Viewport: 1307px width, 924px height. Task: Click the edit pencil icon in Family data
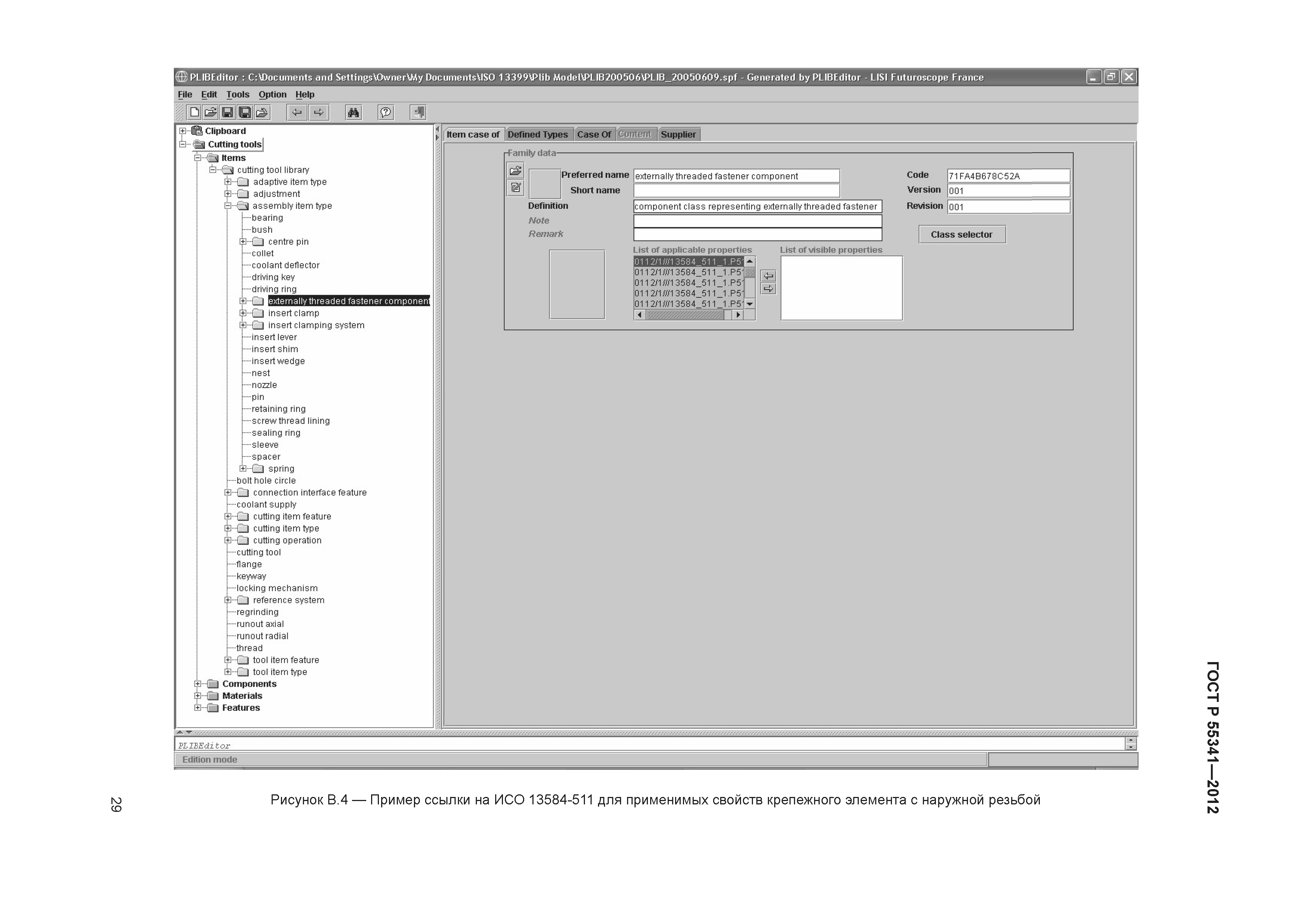(516, 187)
